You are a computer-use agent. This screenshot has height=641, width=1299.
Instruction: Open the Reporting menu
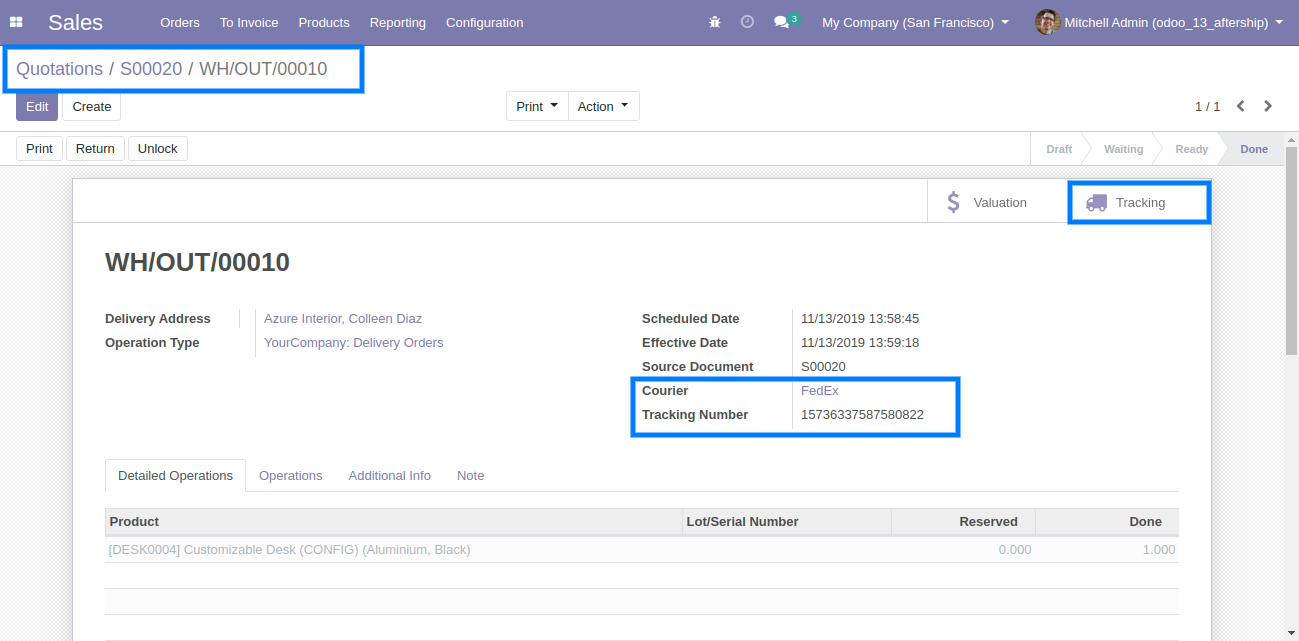click(x=397, y=22)
